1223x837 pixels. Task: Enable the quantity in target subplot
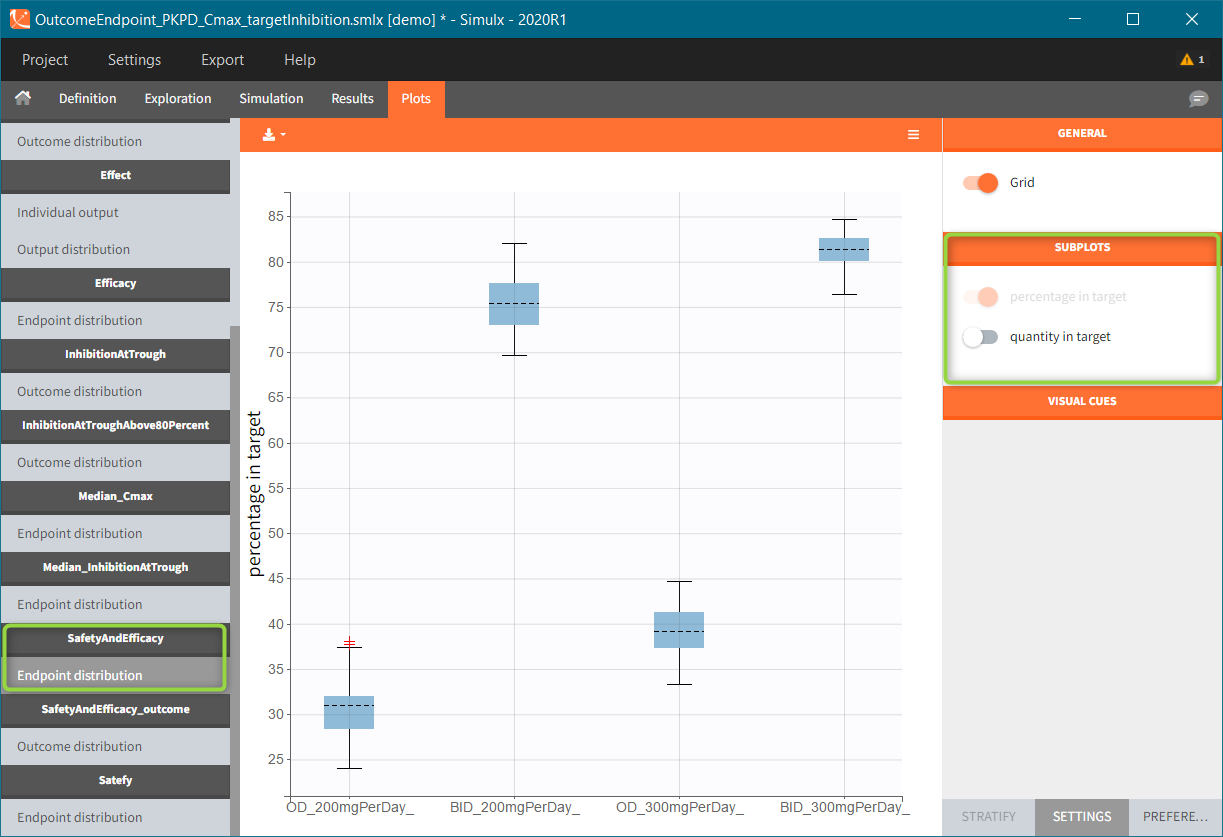pyautogui.click(x=980, y=337)
